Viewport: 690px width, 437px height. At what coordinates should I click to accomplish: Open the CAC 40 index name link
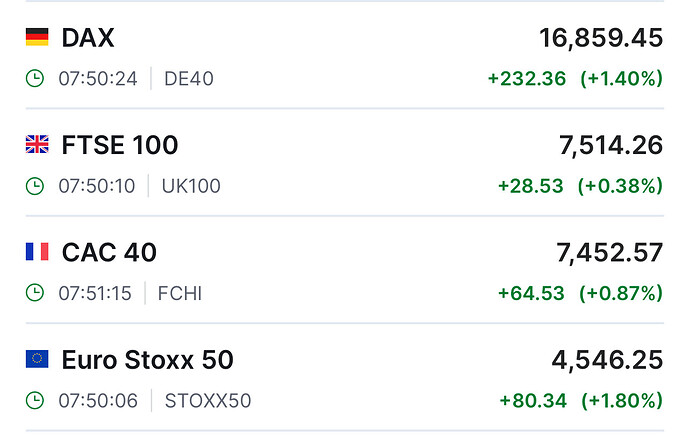click(x=109, y=252)
